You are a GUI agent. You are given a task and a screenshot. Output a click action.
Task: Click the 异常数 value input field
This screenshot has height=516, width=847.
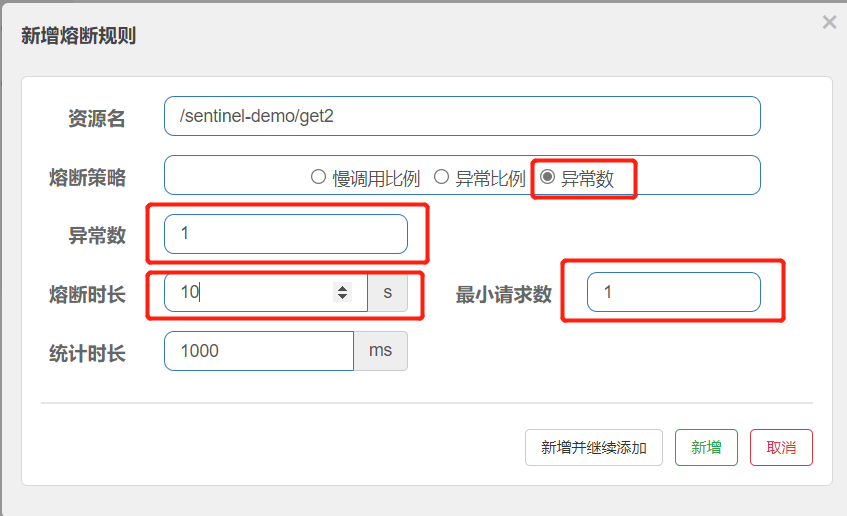coord(286,234)
